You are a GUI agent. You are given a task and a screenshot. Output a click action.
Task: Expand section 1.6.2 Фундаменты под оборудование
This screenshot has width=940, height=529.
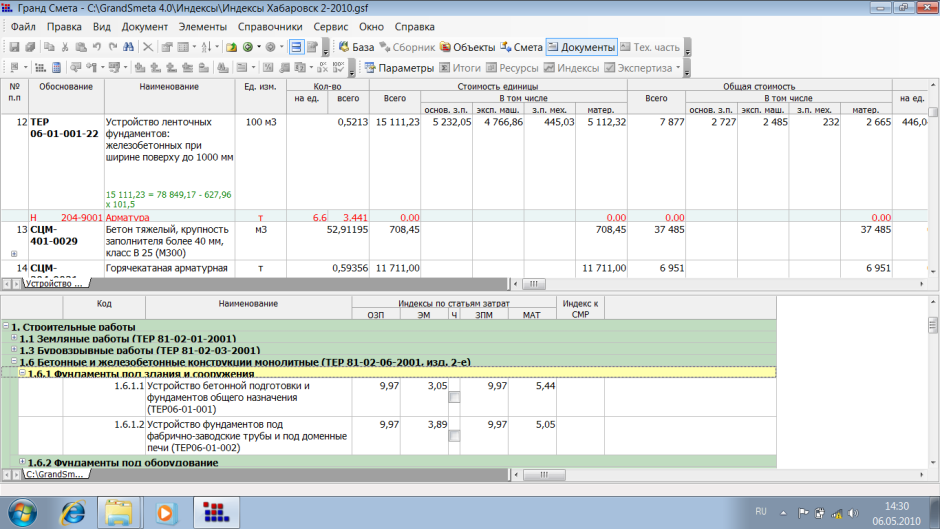tap(22, 462)
